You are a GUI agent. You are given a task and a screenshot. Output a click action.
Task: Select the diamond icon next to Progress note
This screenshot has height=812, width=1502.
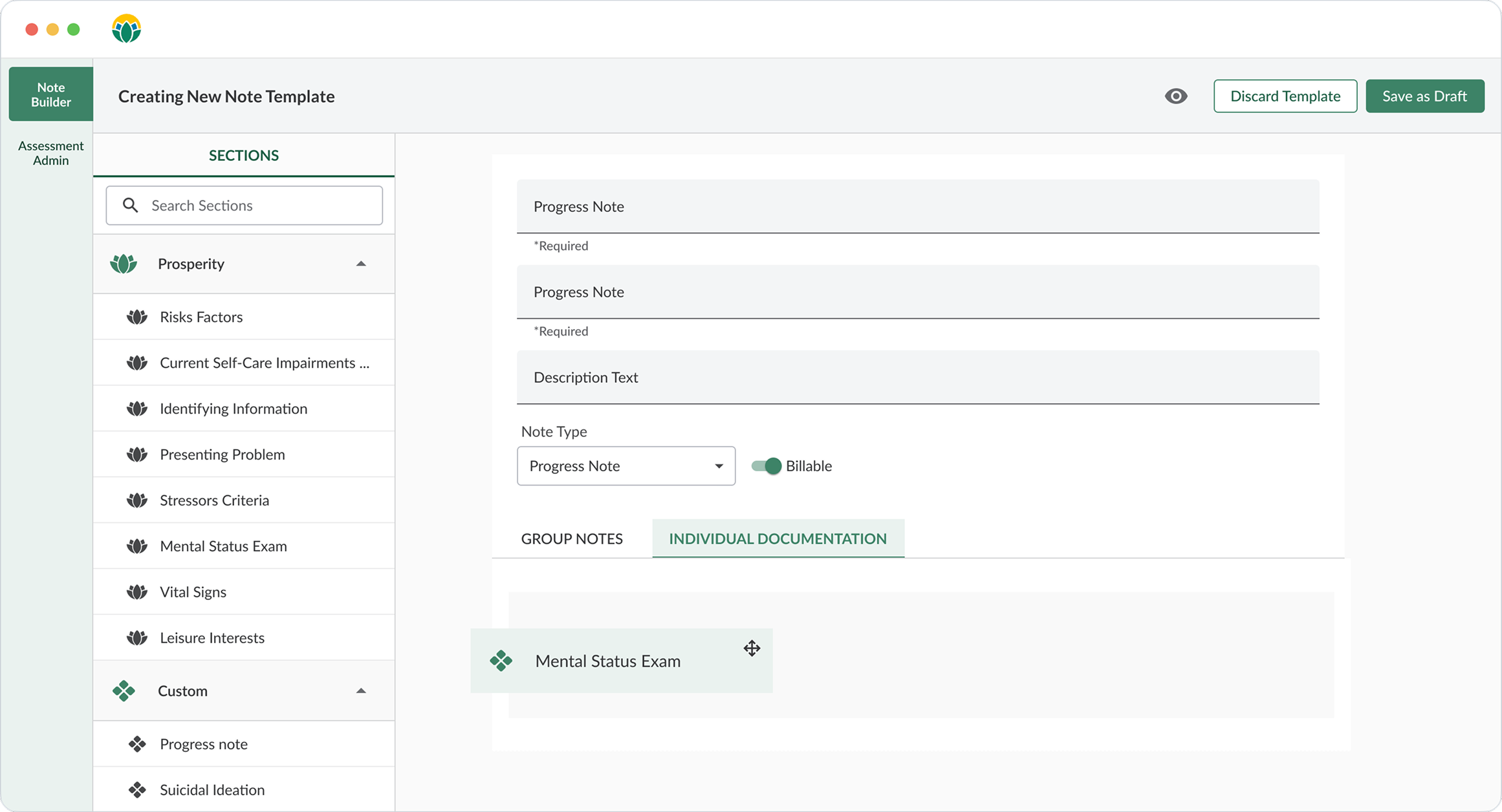click(x=136, y=743)
